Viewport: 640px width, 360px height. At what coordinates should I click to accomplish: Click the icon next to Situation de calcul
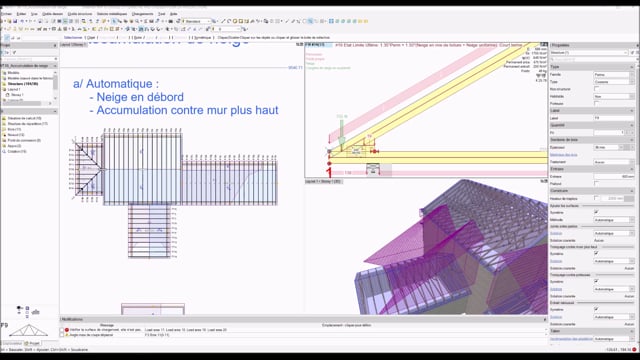click(x=4, y=118)
